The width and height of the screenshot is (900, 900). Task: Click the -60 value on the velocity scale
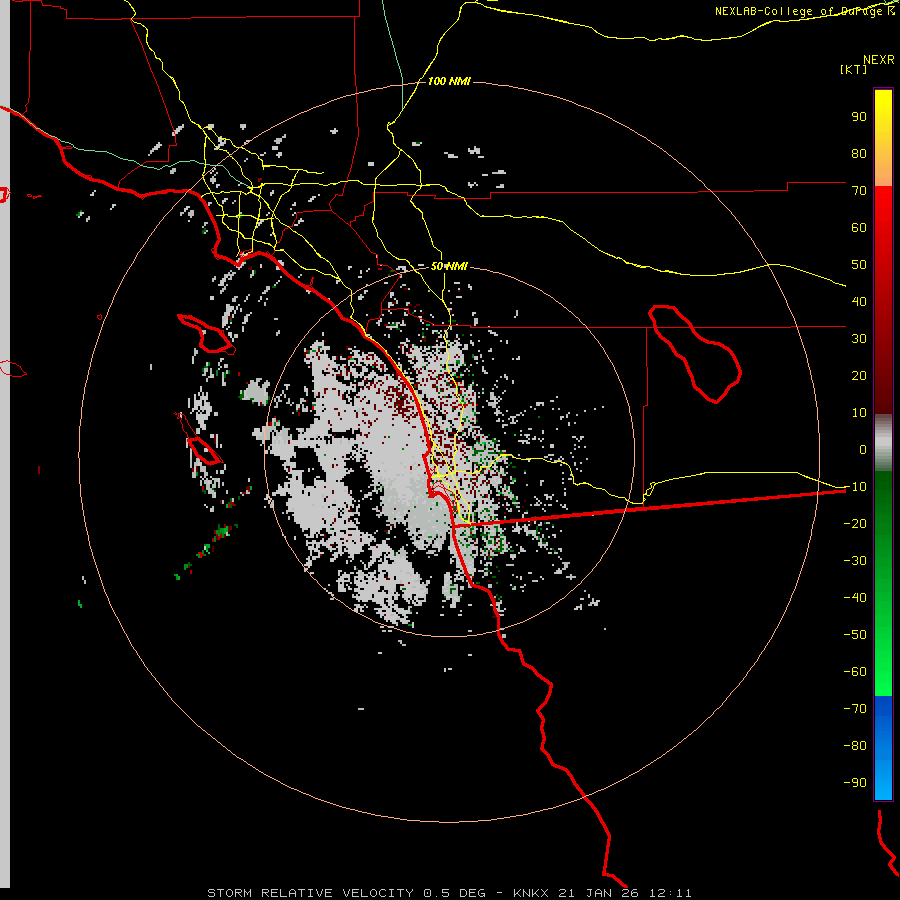tap(855, 672)
